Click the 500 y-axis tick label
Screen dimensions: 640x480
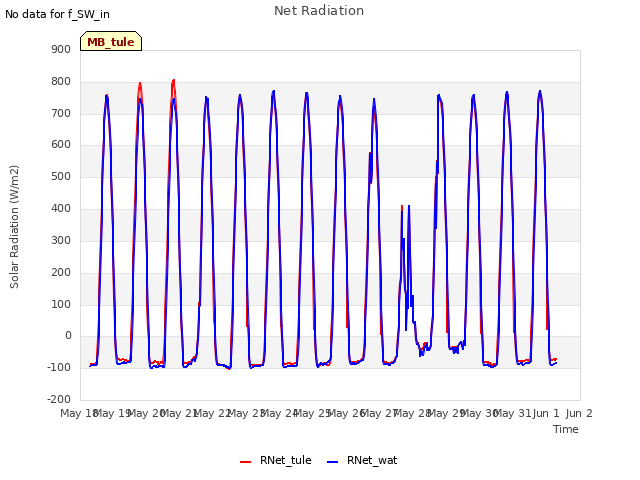tap(61, 176)
